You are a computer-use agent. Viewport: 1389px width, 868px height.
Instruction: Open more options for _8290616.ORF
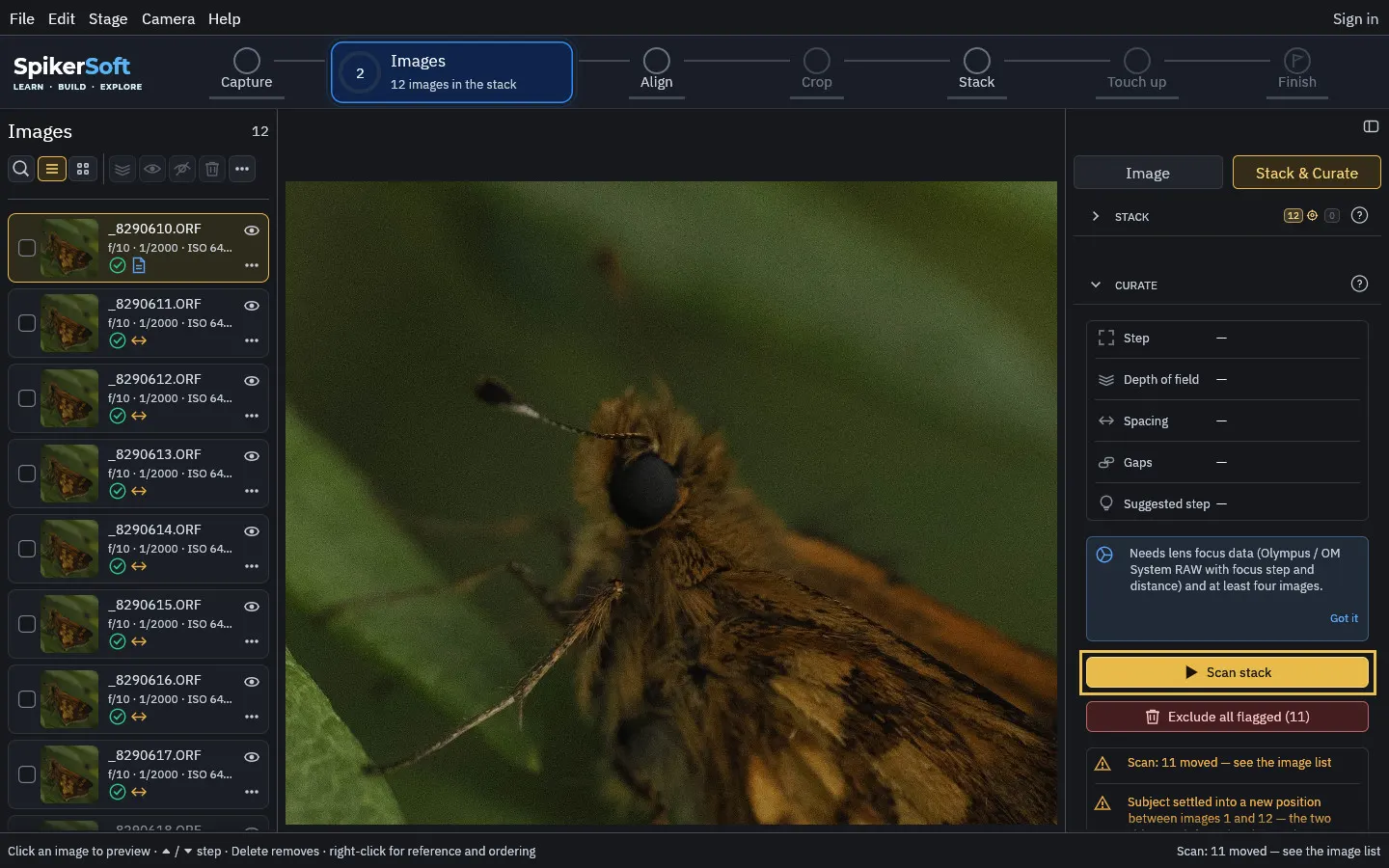[x=252, y=717]
